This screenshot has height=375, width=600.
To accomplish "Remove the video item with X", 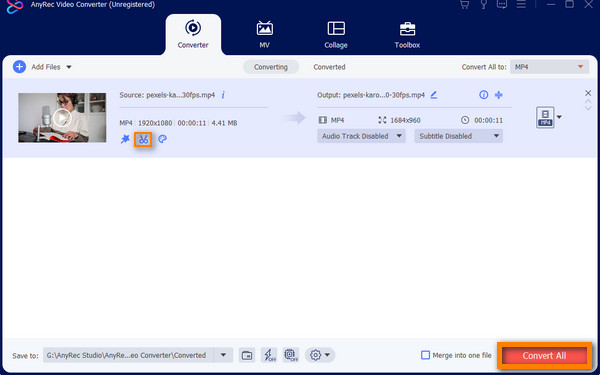I will [x=588, y=93].
